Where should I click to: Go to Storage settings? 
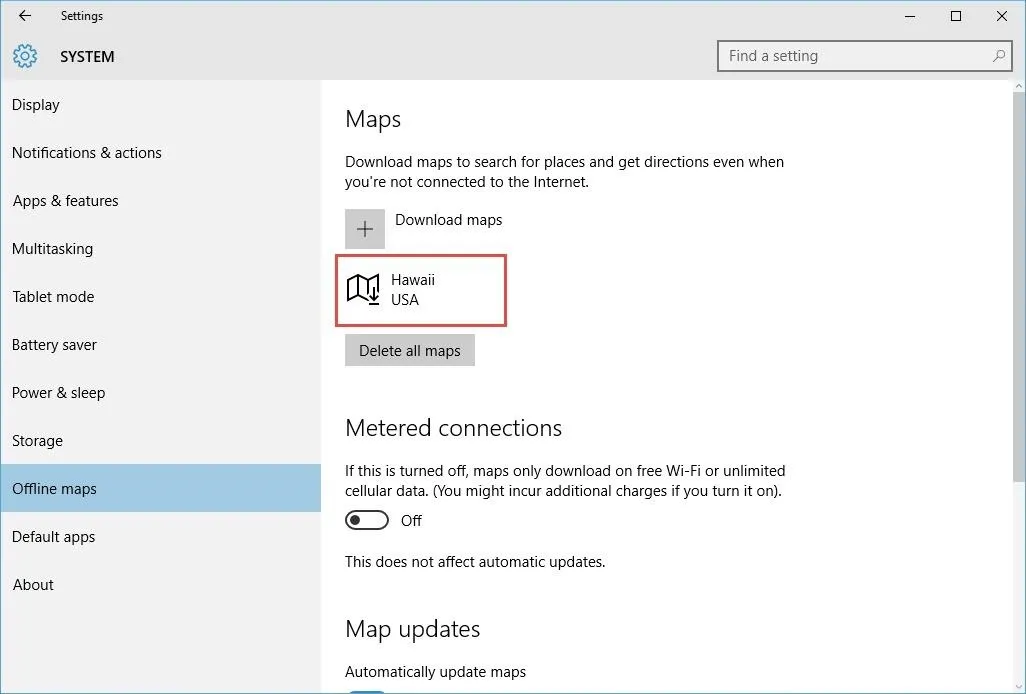point(160,441)
